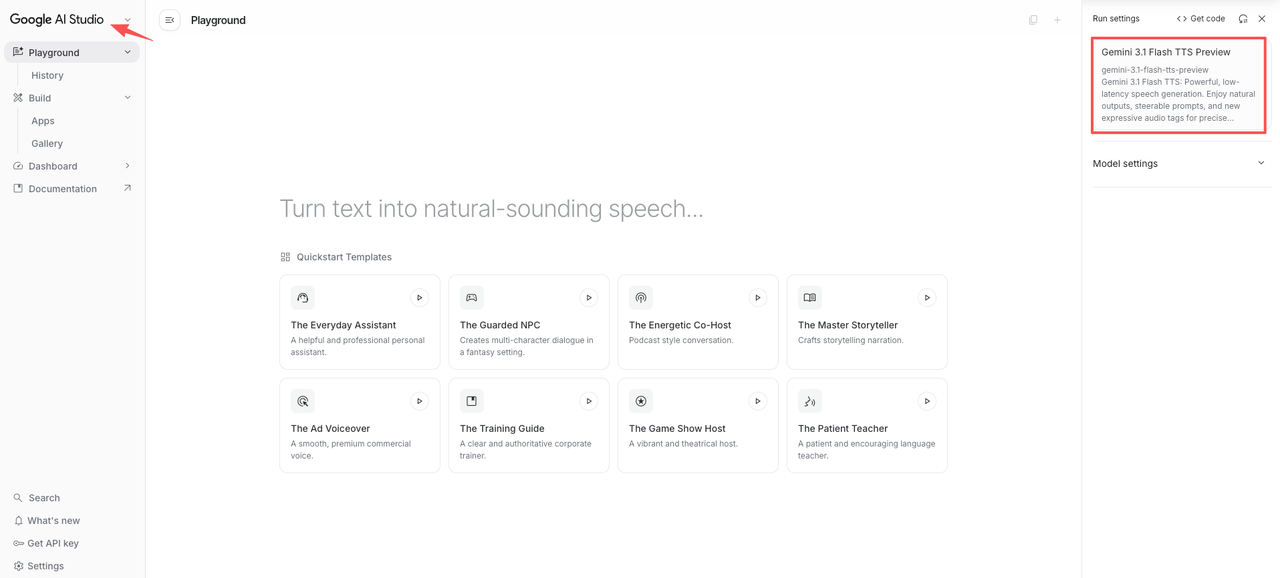Open The Training Guide card title
The width and height of the screenshot is (1280, 578).
coord(502,428)
